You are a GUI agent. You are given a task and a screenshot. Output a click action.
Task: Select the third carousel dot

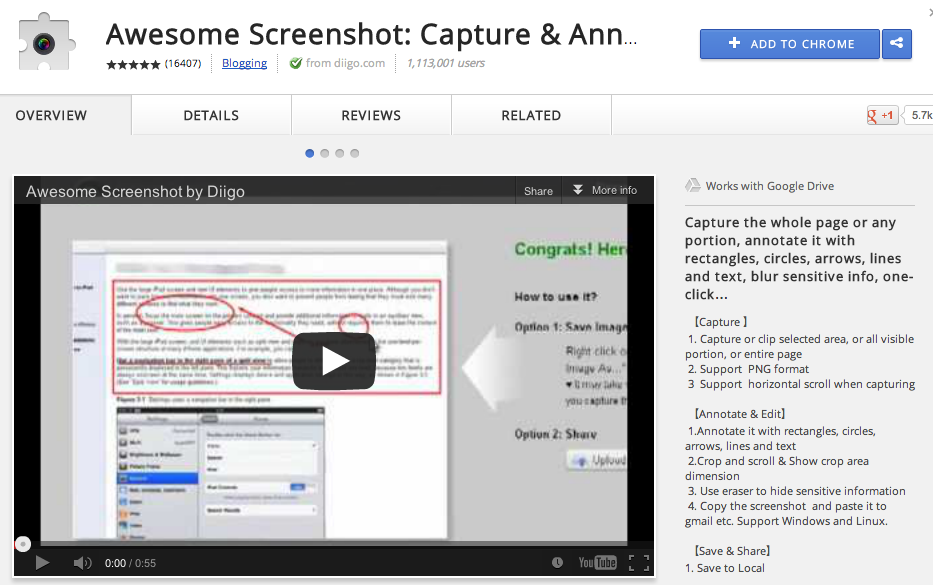click(340, 153)
